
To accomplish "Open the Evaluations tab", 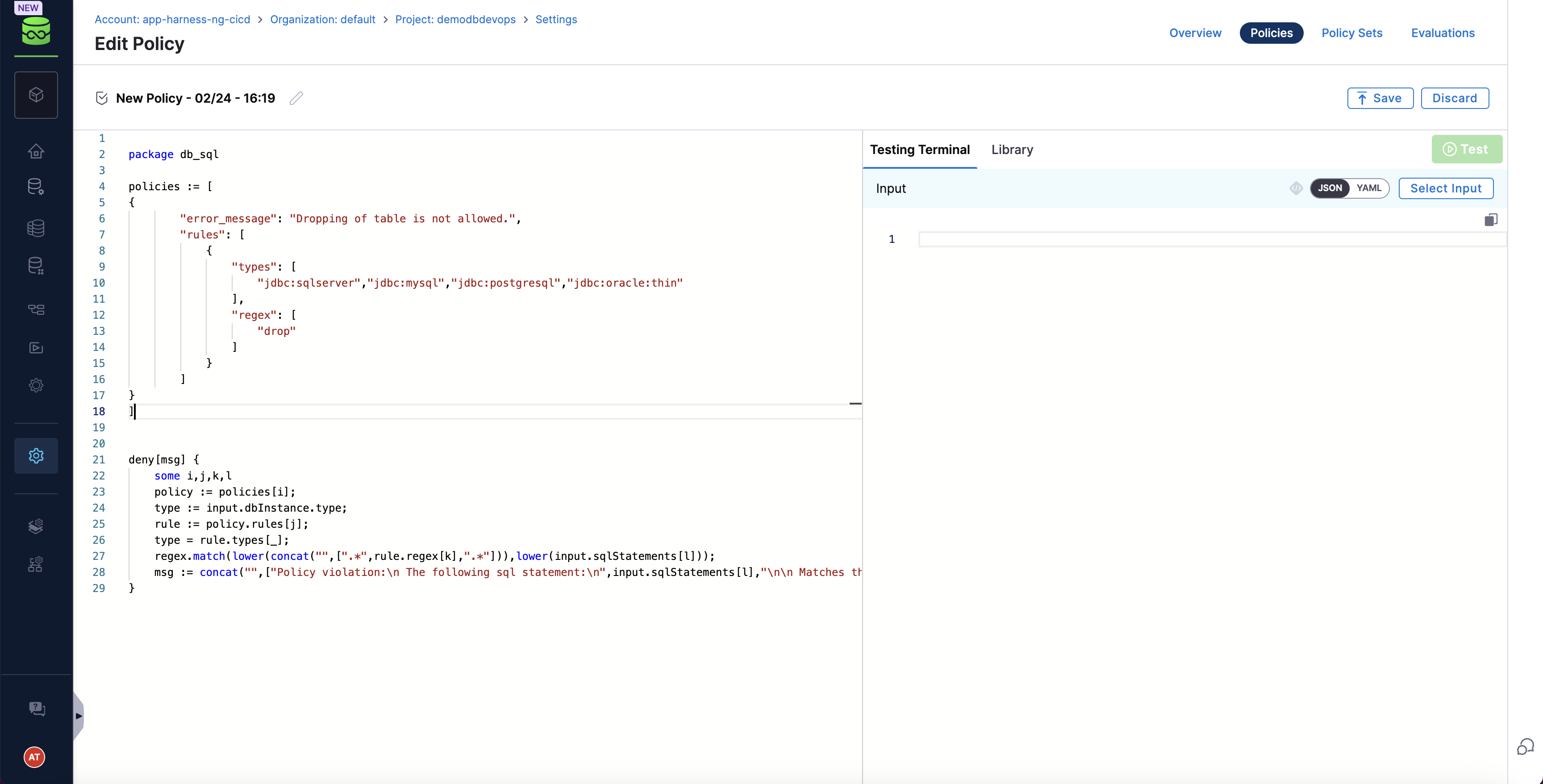I will point(1443,33).
